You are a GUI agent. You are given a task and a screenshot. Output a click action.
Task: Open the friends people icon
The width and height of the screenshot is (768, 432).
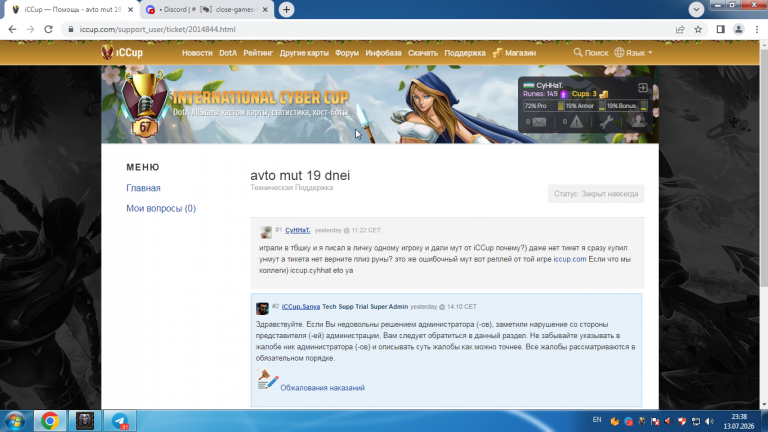638,121
